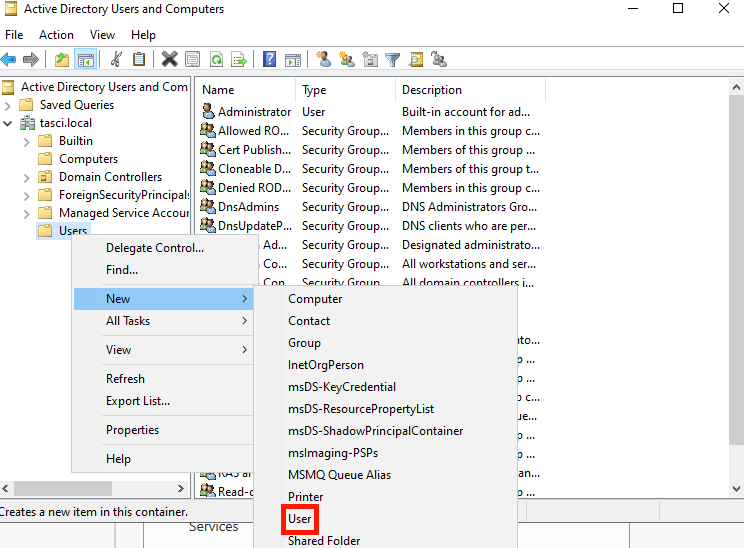Screen dimensions: 744x548
Task: Choose Properties from context menu
Action: pyautogui.click(x=163, y=430)
